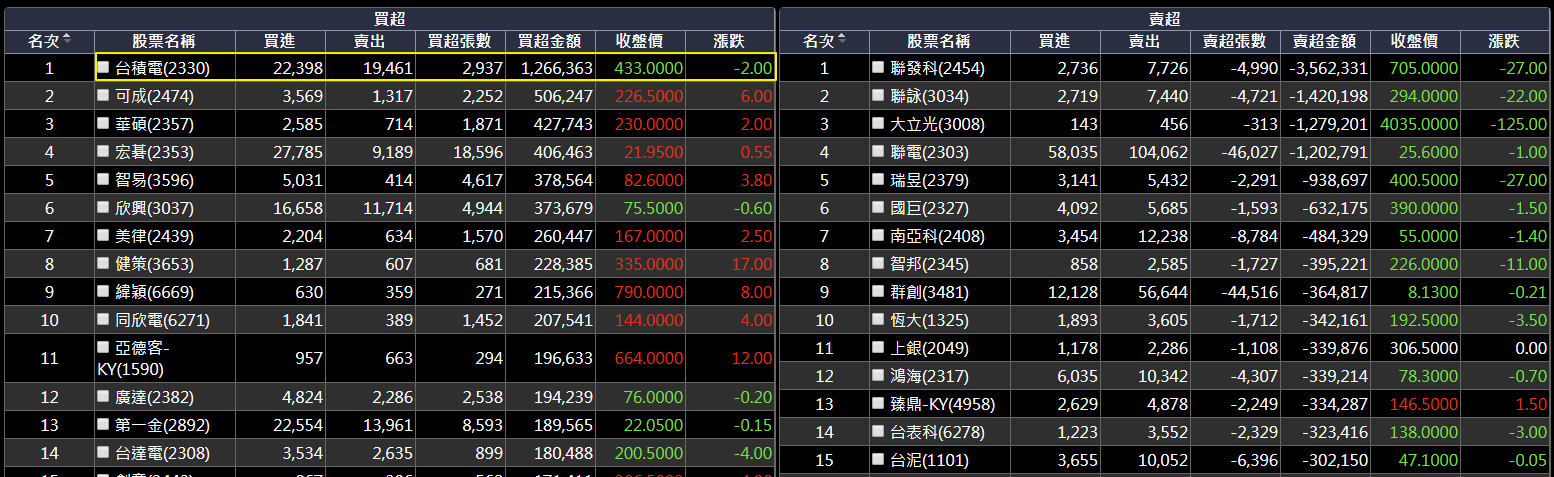Click 買超張數 value 18,596
Image resolution: width=1554 pixels, height=477 pixels.
click(475, 152)
